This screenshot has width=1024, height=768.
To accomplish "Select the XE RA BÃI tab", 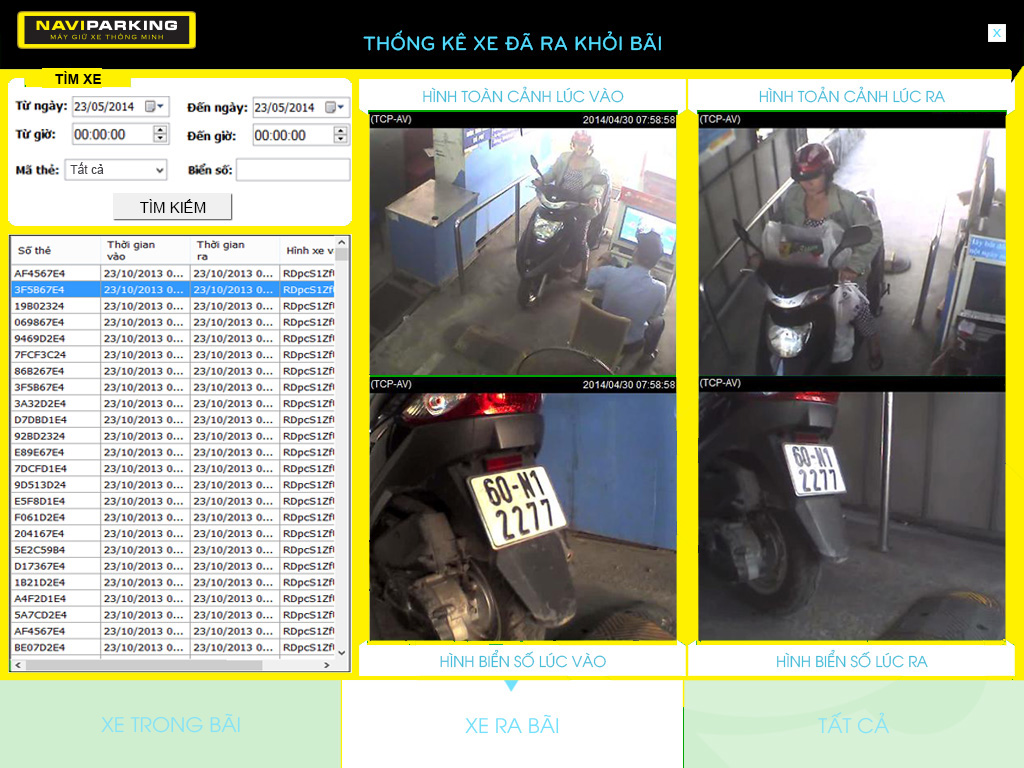I will [x=512, y=725].
